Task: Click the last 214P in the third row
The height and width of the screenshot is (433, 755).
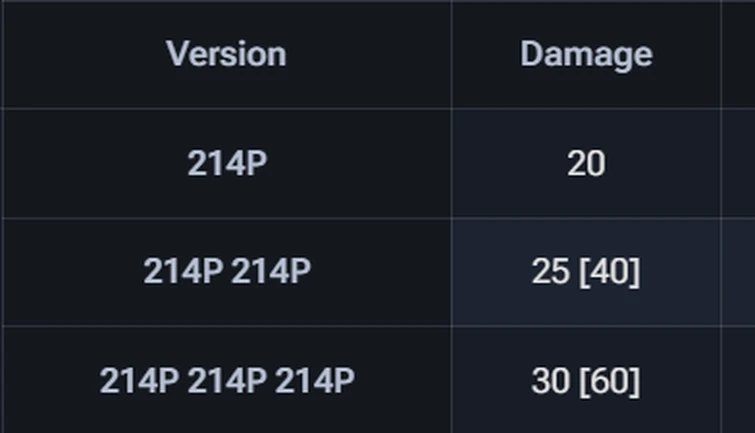Action: coord(314,381)
